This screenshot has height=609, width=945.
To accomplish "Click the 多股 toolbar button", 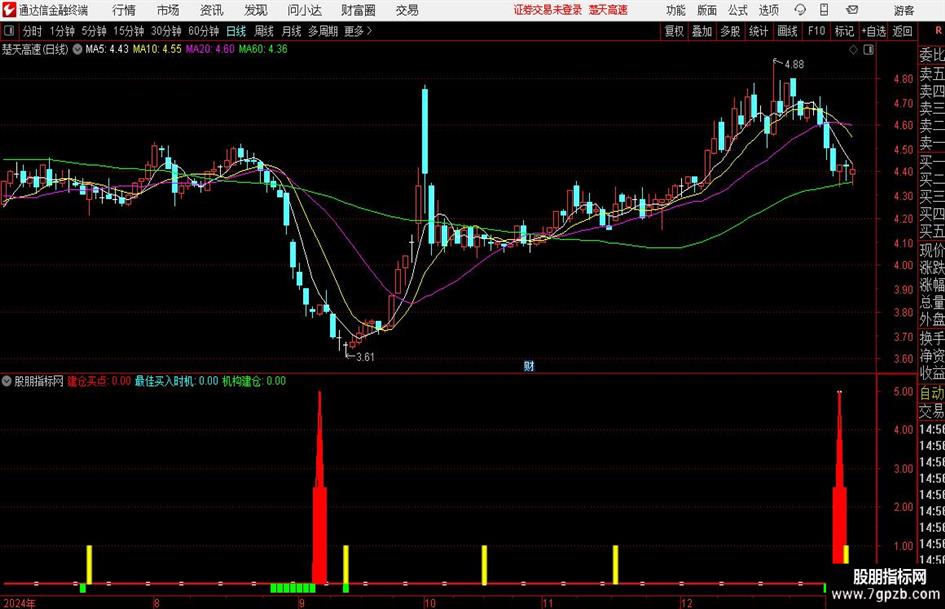I will click(x=730, y=31).
